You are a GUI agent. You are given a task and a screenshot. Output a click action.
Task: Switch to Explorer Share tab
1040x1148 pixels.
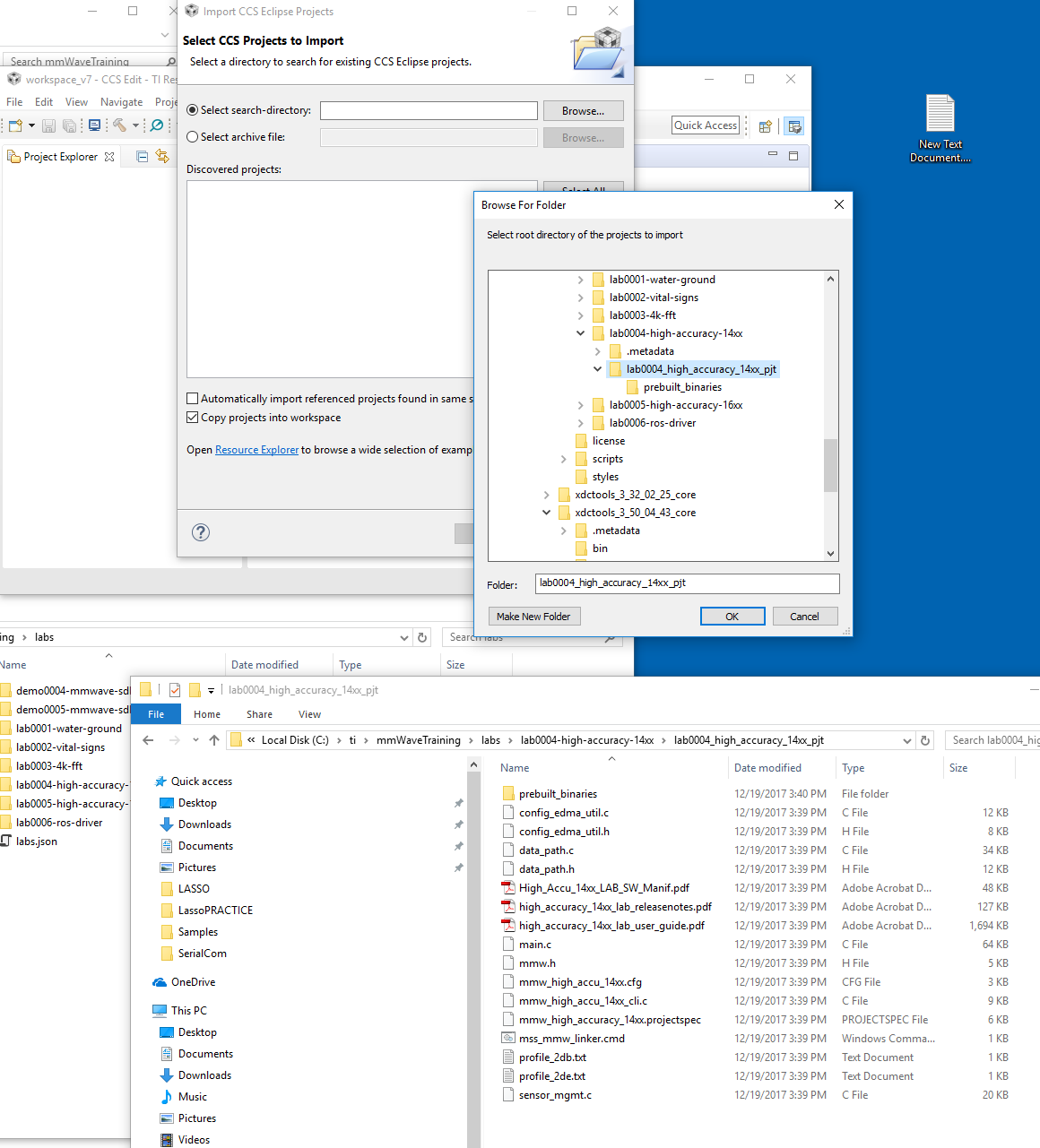259,714
